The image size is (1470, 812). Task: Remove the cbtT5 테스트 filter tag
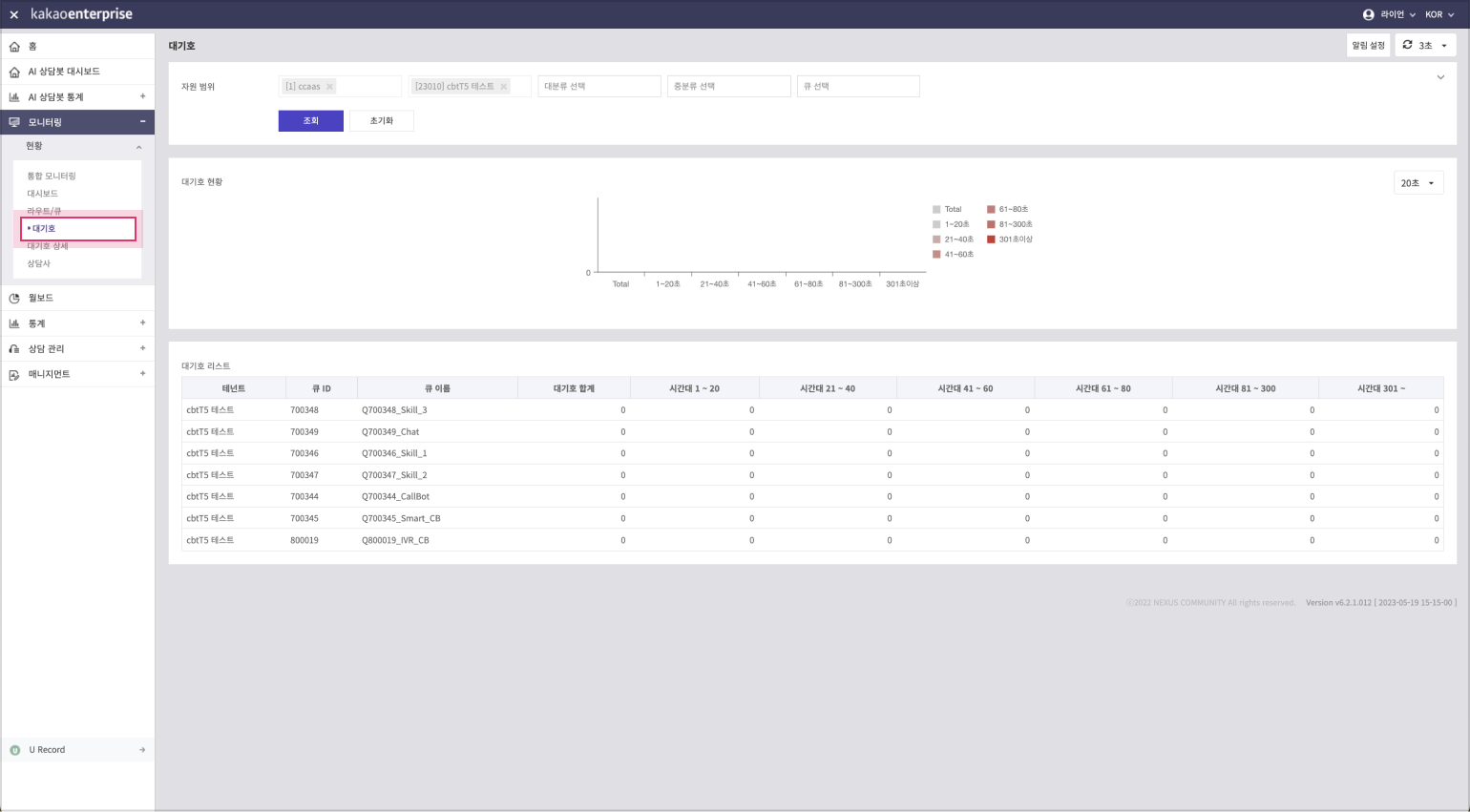[504, 87]
